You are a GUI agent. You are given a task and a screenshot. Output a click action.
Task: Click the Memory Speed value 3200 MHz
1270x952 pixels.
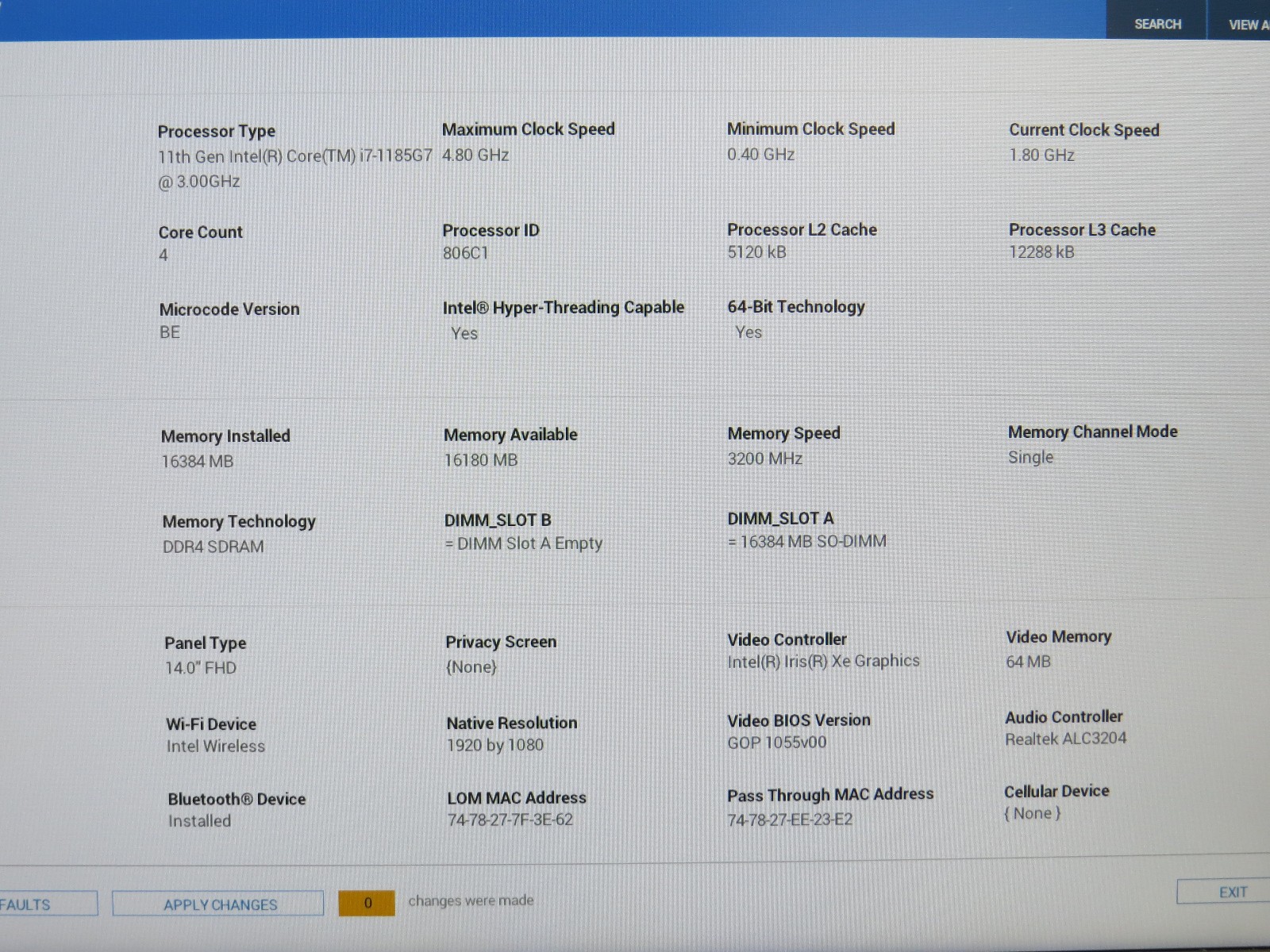[764, 459]
